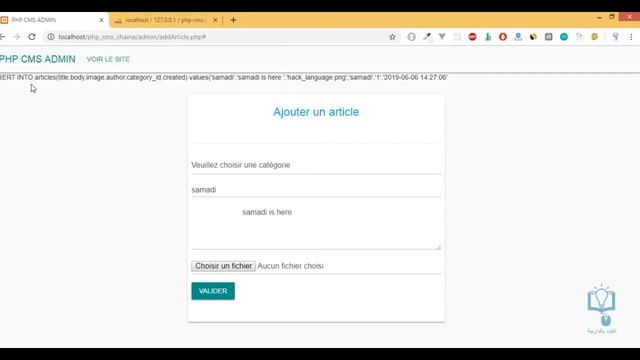Click the black and yellow circle extension

533,37
